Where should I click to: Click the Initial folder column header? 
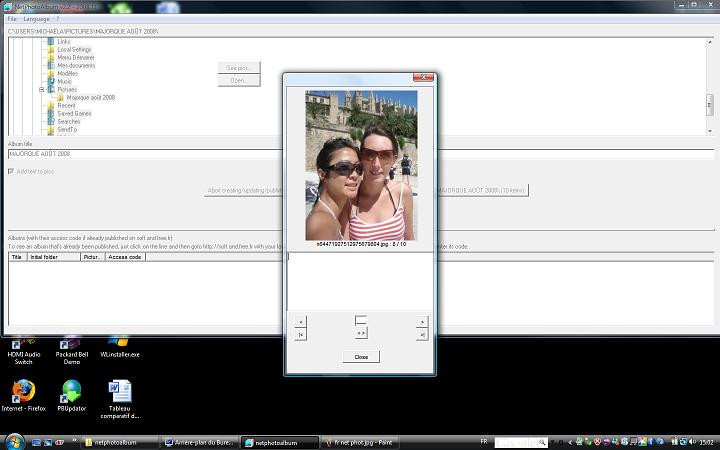tap(54, 257)
